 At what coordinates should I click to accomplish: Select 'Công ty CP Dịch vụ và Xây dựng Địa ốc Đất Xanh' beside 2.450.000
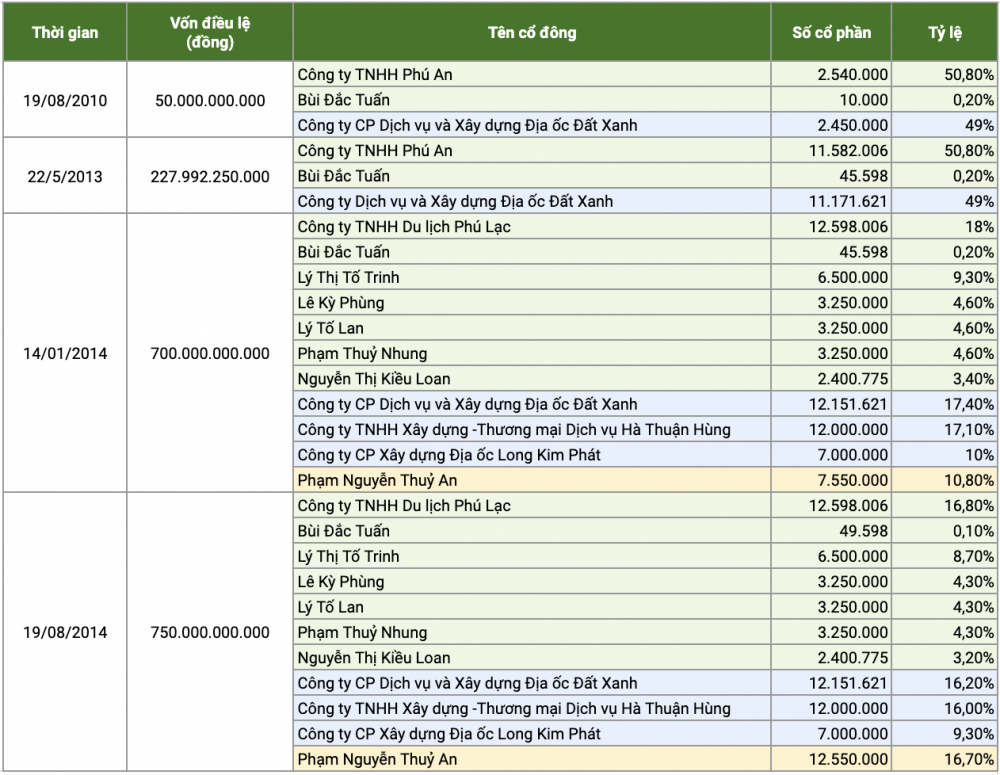click(x=467, y=125)
